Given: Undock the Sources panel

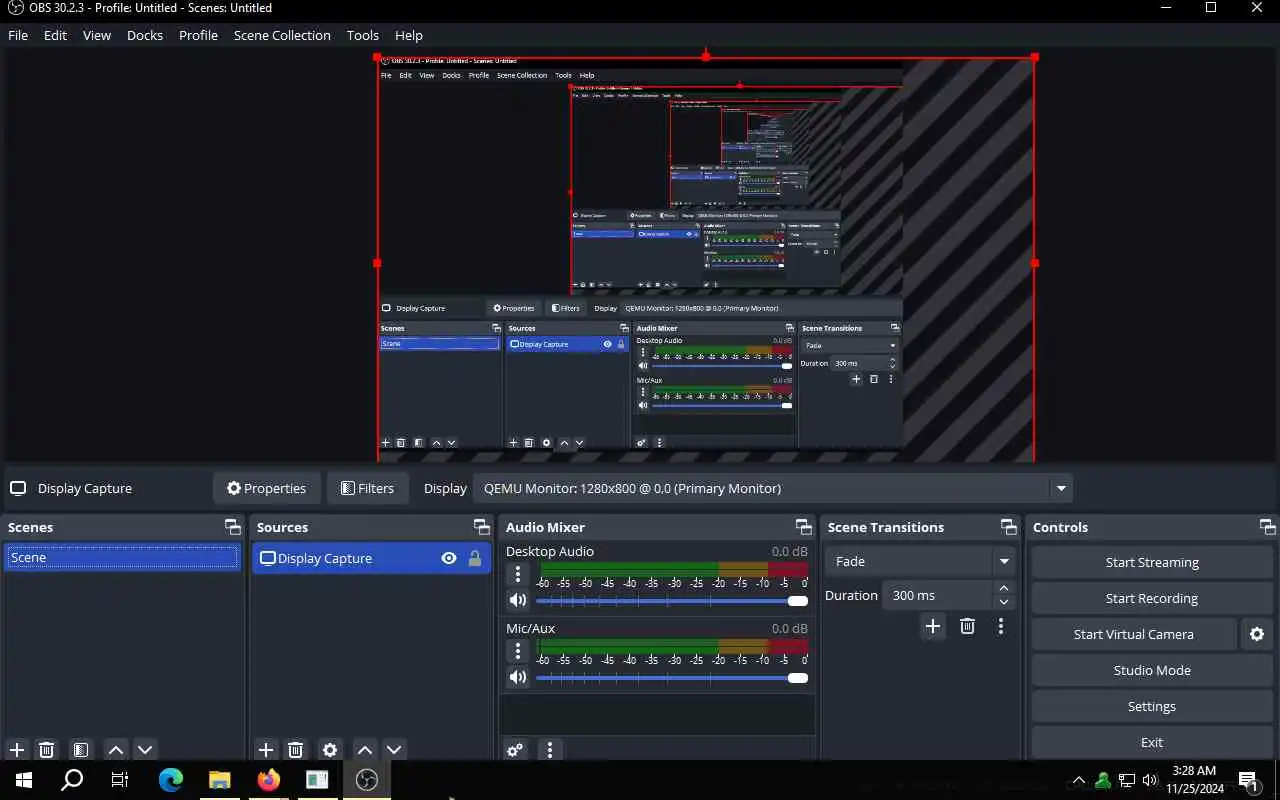Looking at the screenshot, I should 481,527.
